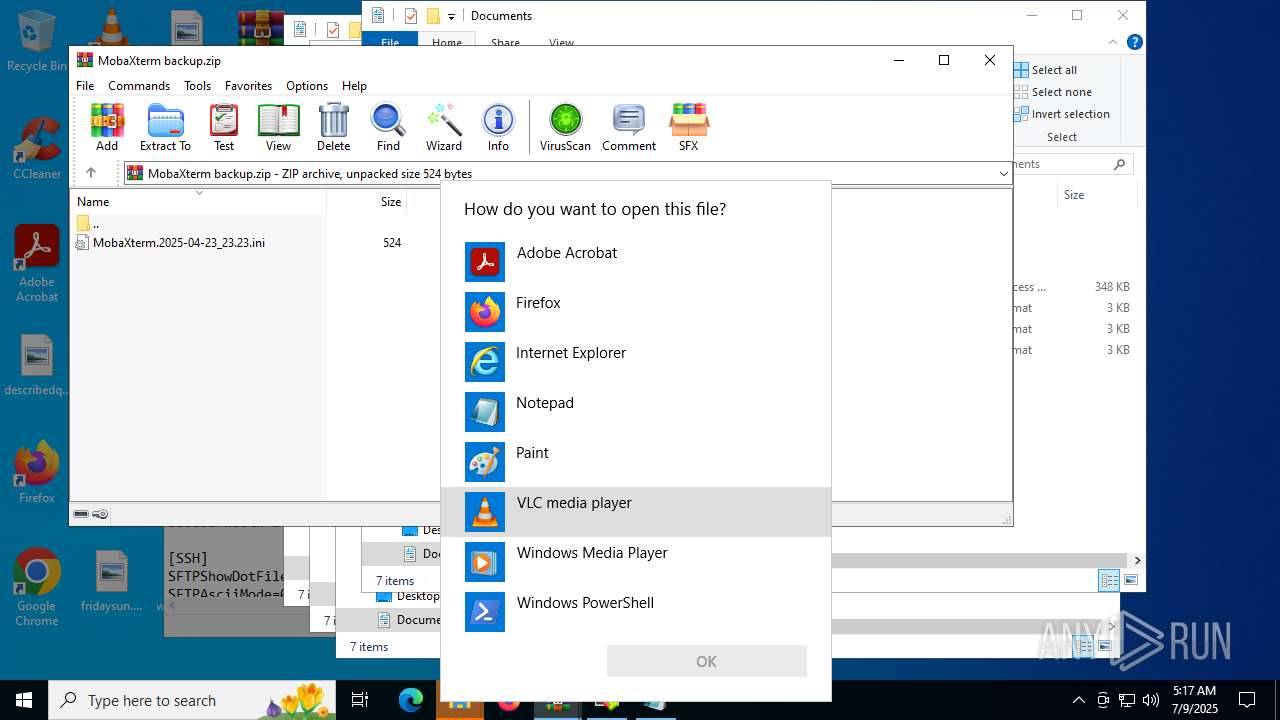Expand the WinRAR address path dropdown
The height and width of the screenshot is (720, 1280).
(x=1003, y=174)
